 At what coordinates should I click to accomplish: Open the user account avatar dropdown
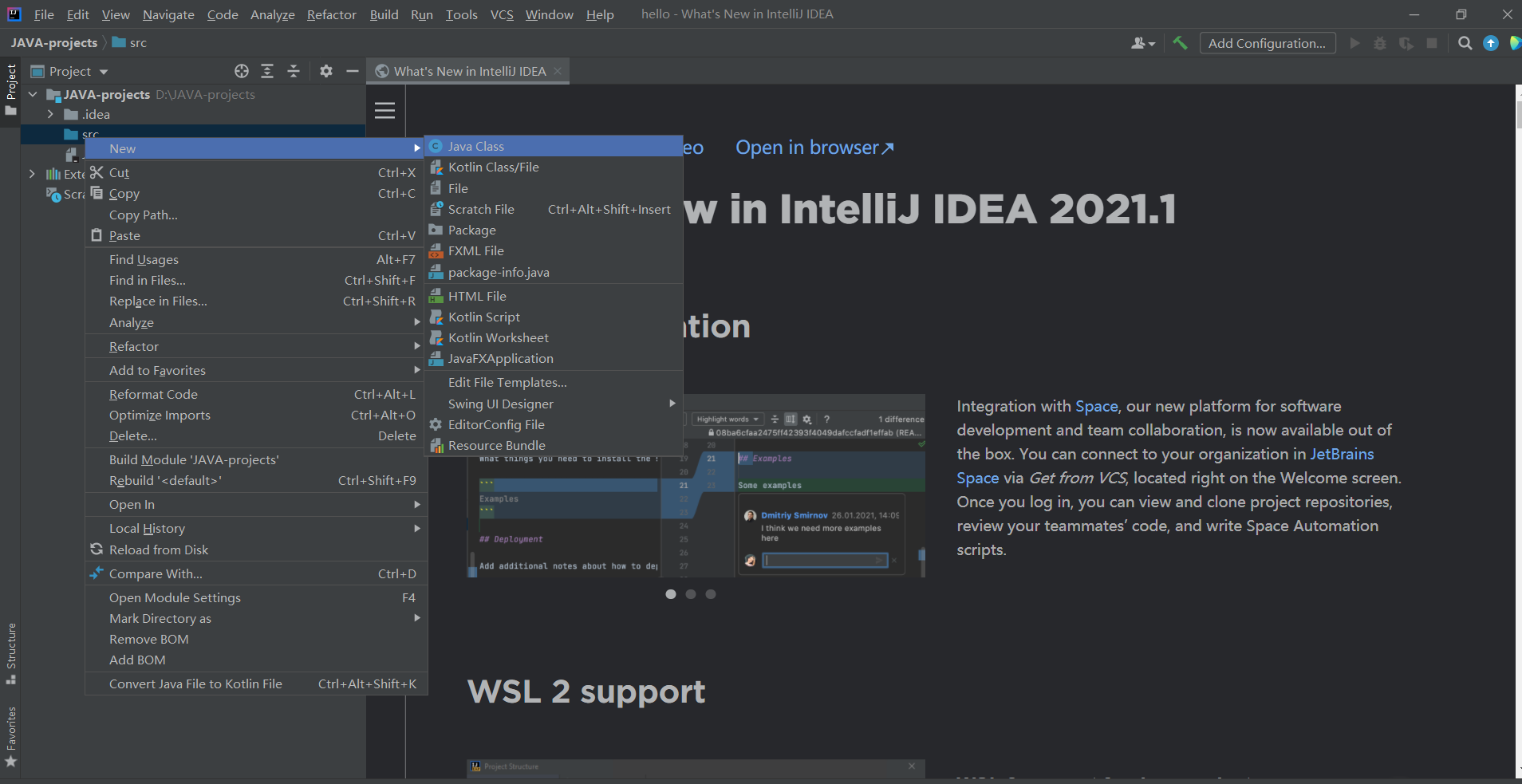click(x=1143, y=43)
